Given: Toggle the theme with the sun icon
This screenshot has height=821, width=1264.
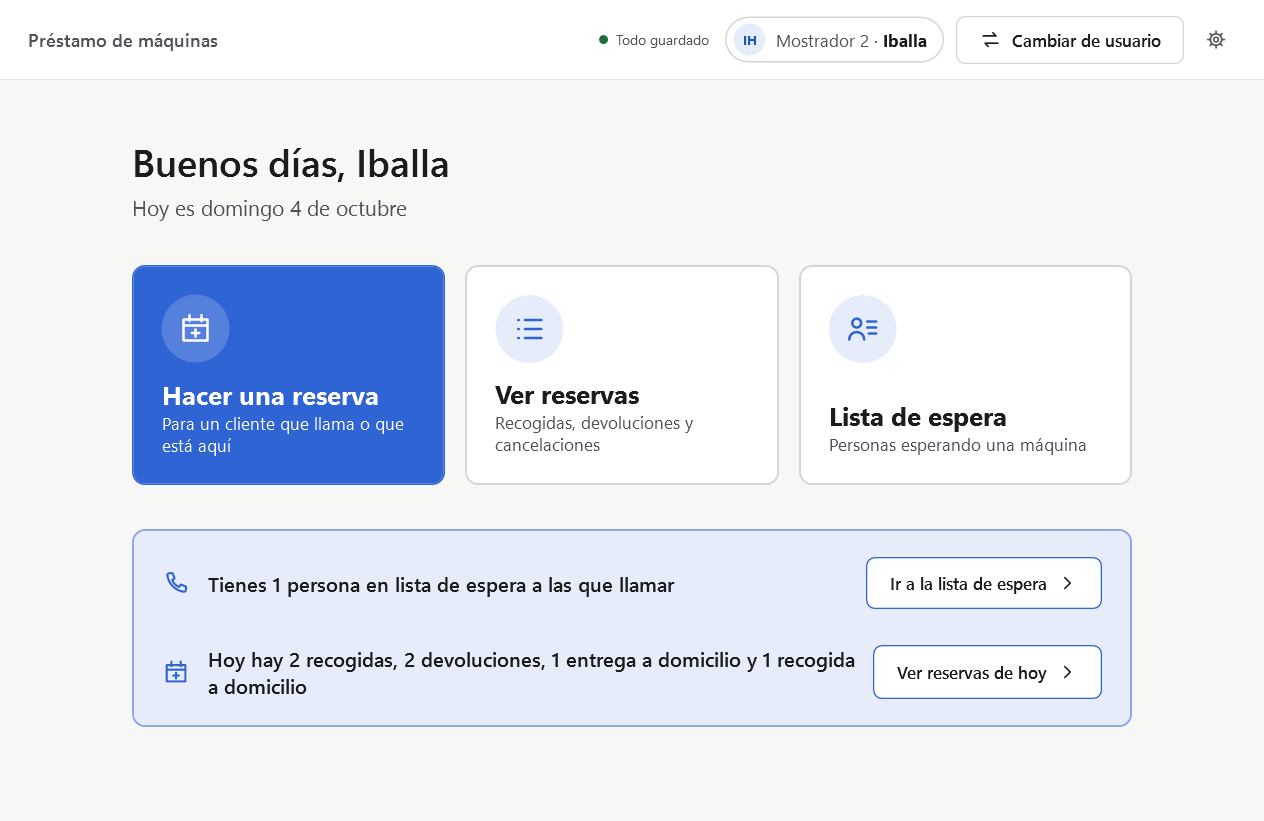Looking at the screenshot, I should pos(1216,40).
